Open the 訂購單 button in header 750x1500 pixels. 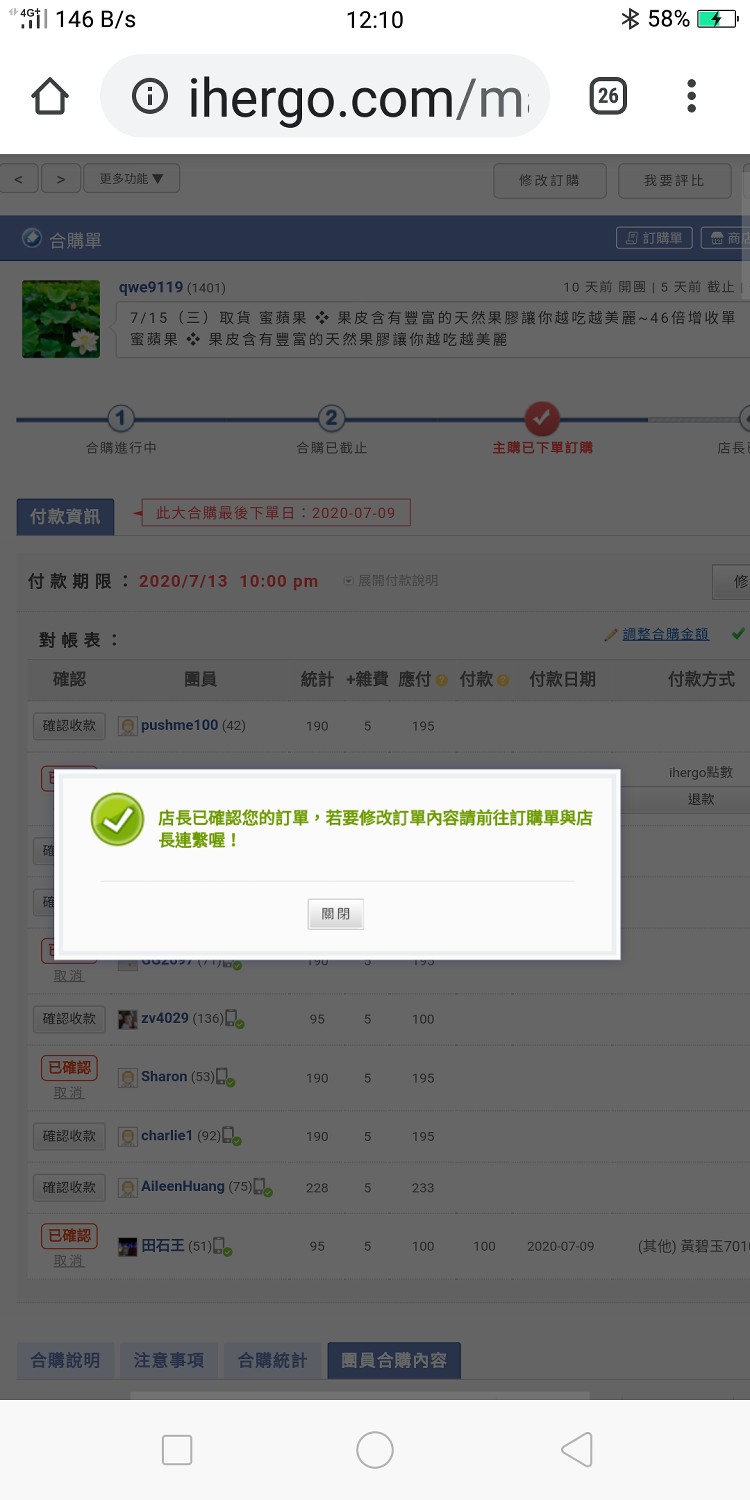pos(654,238)
